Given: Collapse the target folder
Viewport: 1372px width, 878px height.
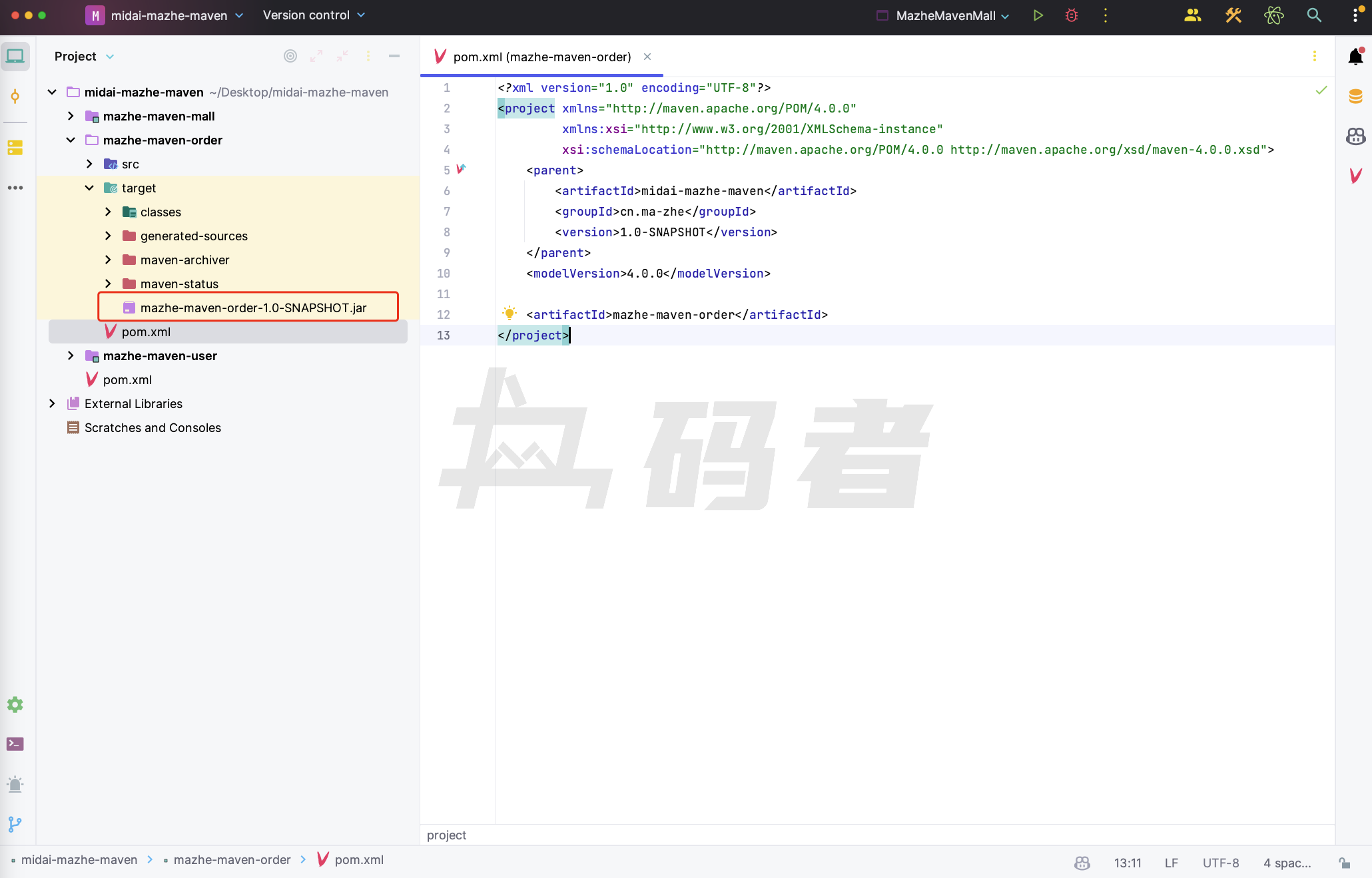Looking at the screenshot, I should point(89,188).
